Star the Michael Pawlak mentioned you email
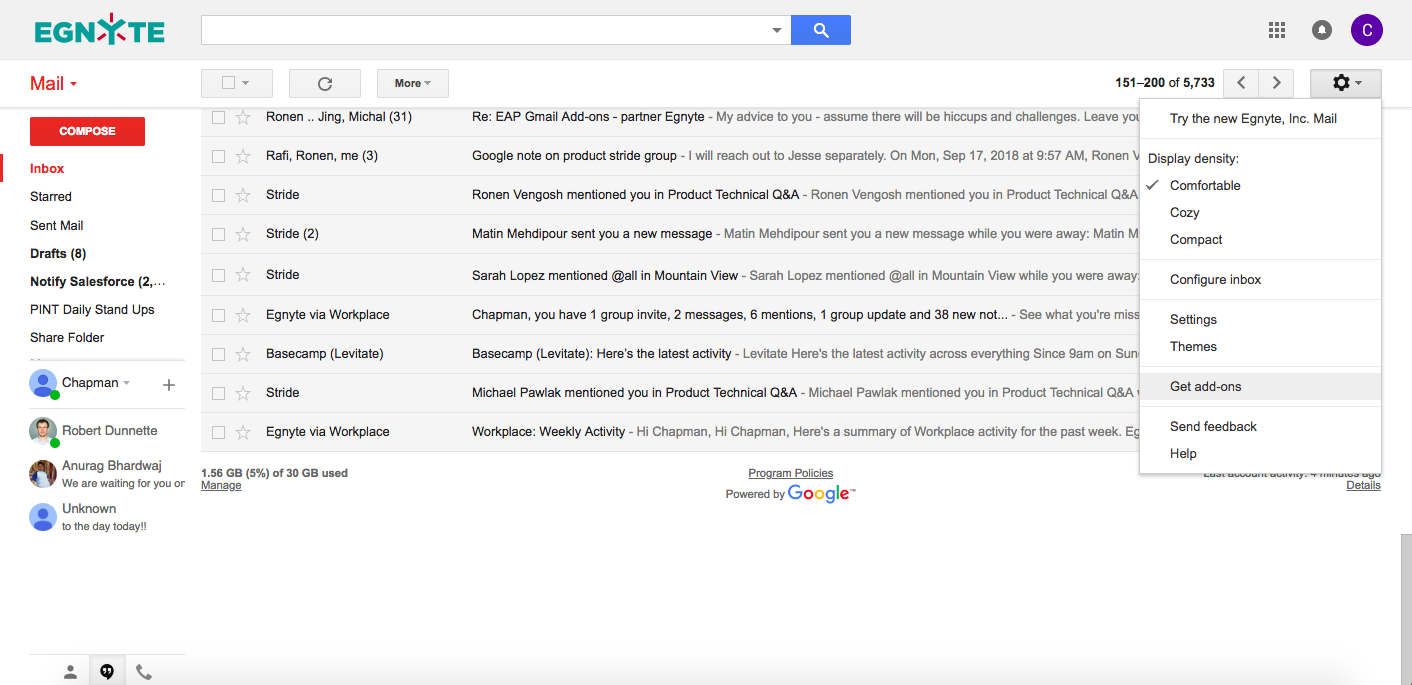This screenshot has width=1412, height=685. [242, 393]
